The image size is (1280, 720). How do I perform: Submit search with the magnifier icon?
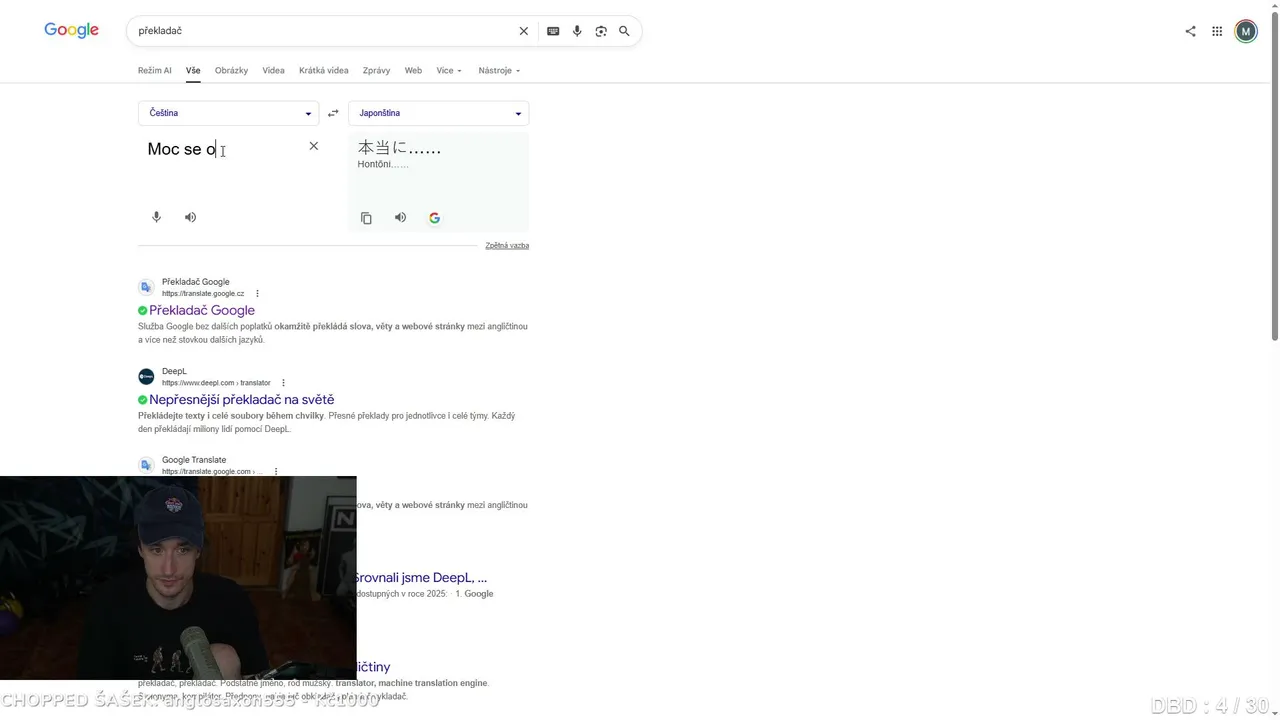pos(624,31)
